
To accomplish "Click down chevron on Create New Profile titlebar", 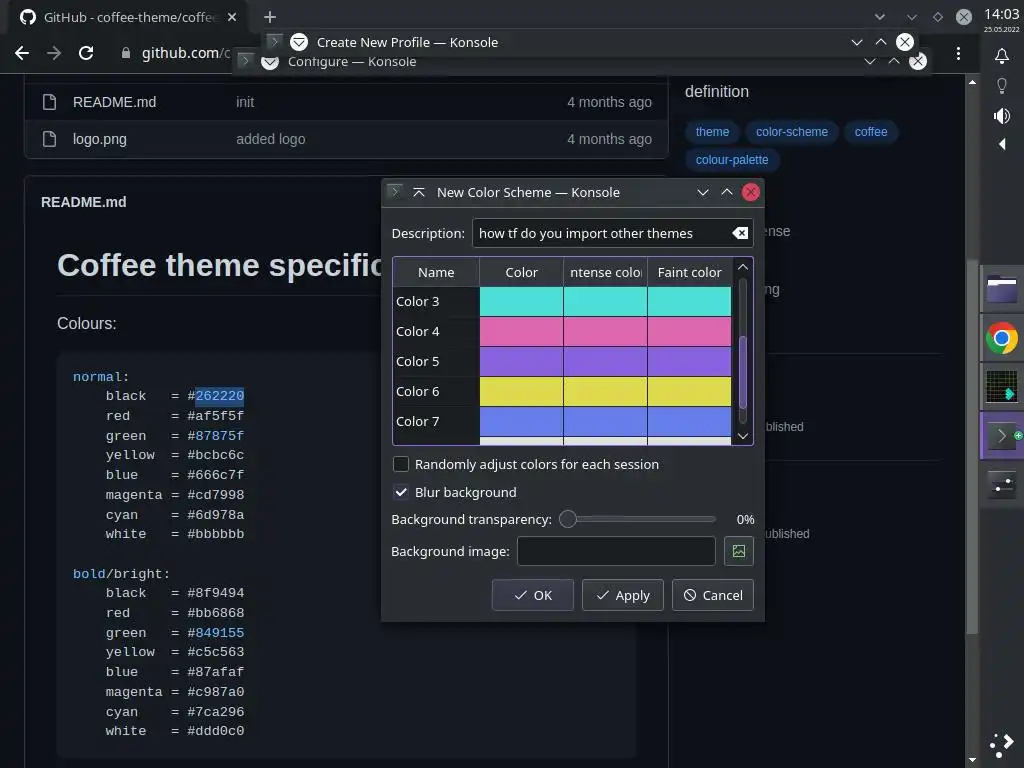I will (857, 42).
